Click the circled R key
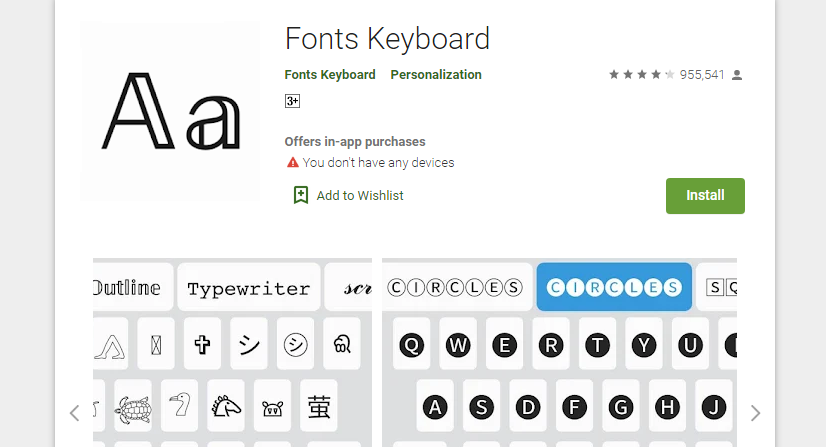The height and width of the screenshot is (447, 826). pos(551,345)
